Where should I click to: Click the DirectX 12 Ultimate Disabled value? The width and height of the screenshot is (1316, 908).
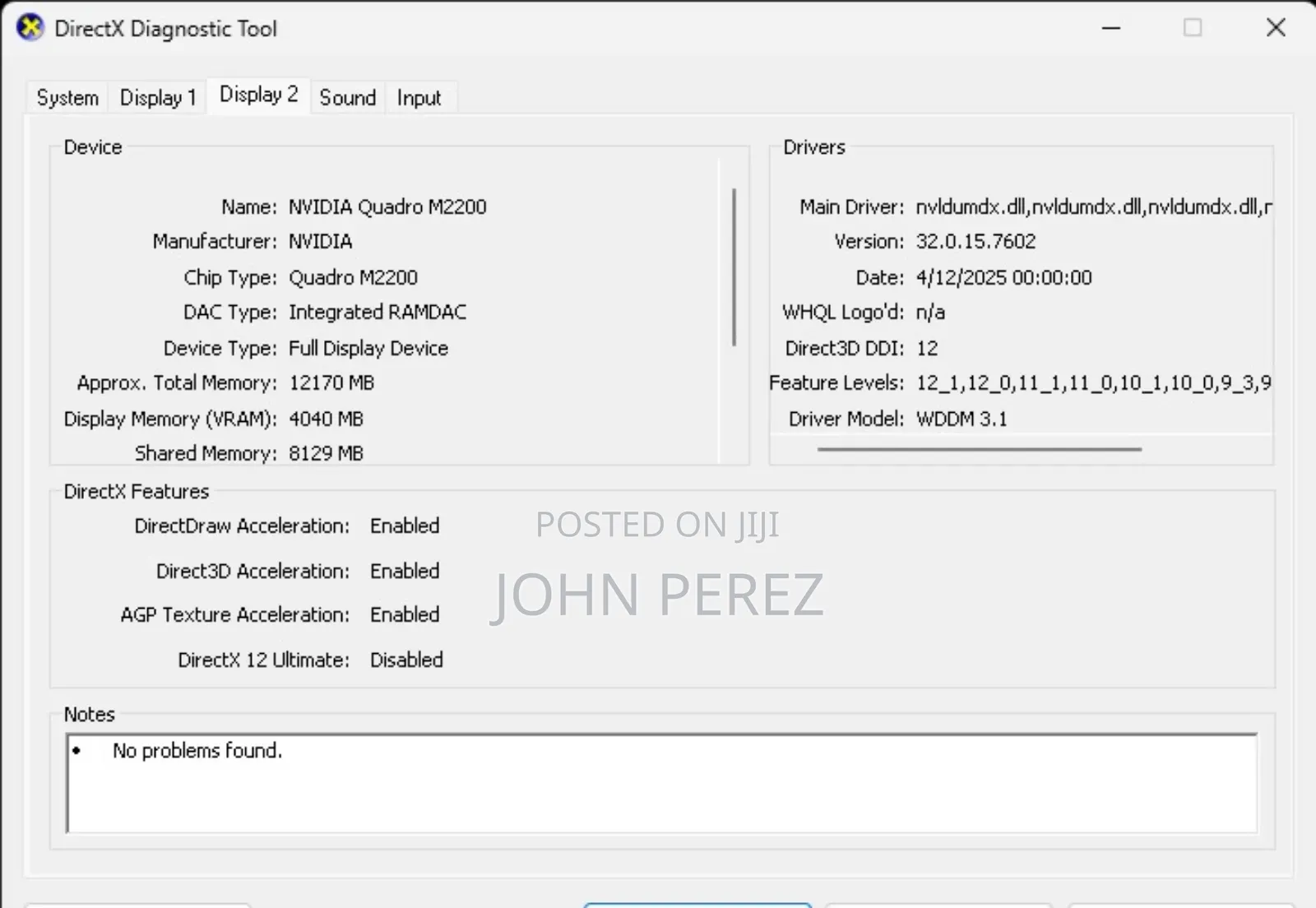pyautogui.click(x=406, y=660)
